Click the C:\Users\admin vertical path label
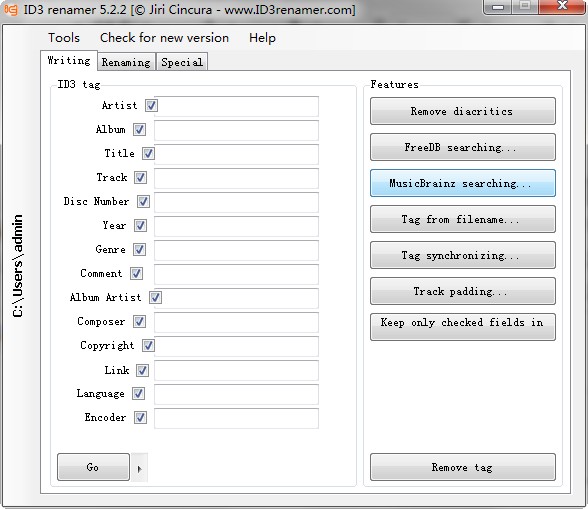Screen dimensions: 588x509 tap(18, 266)
